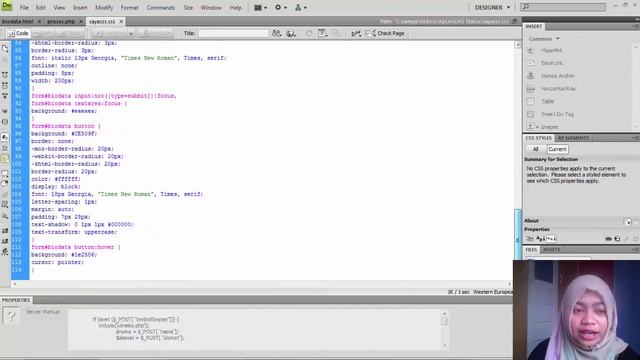This screenshot has height=360, width=640.
Task: Open the Layout dropdown in menu bar
Action: (x=260, y=7)
